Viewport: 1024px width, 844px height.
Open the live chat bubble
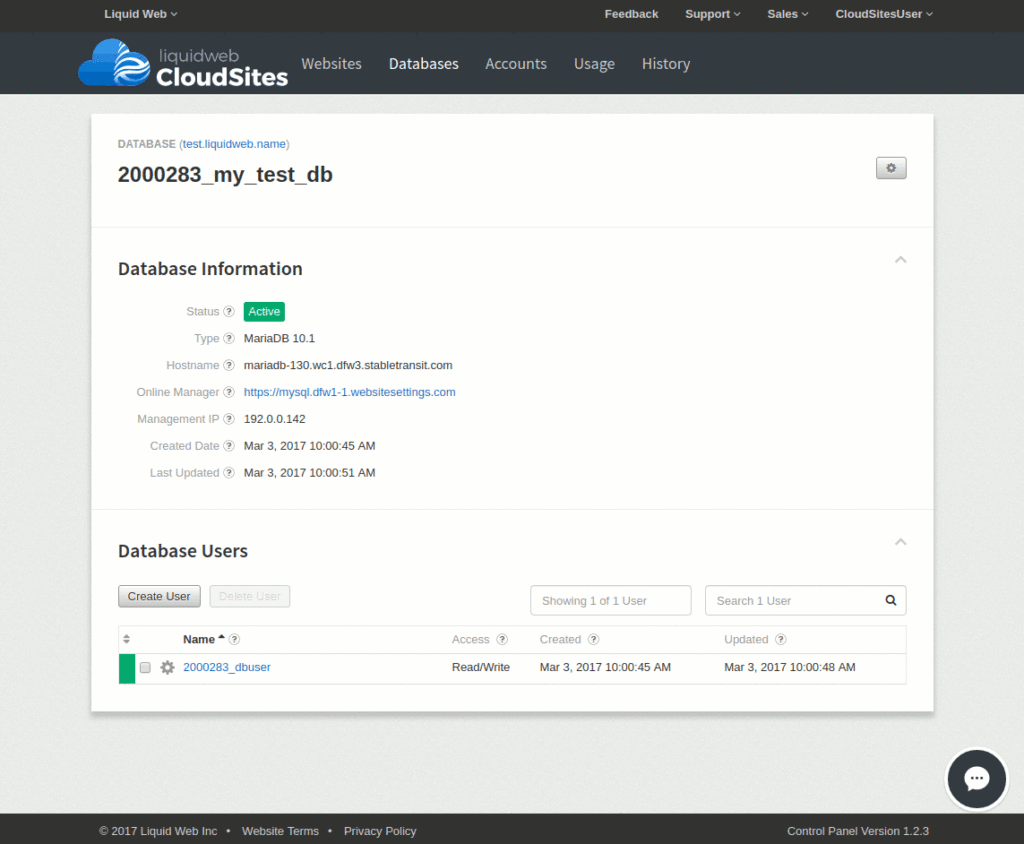(976, 779)
